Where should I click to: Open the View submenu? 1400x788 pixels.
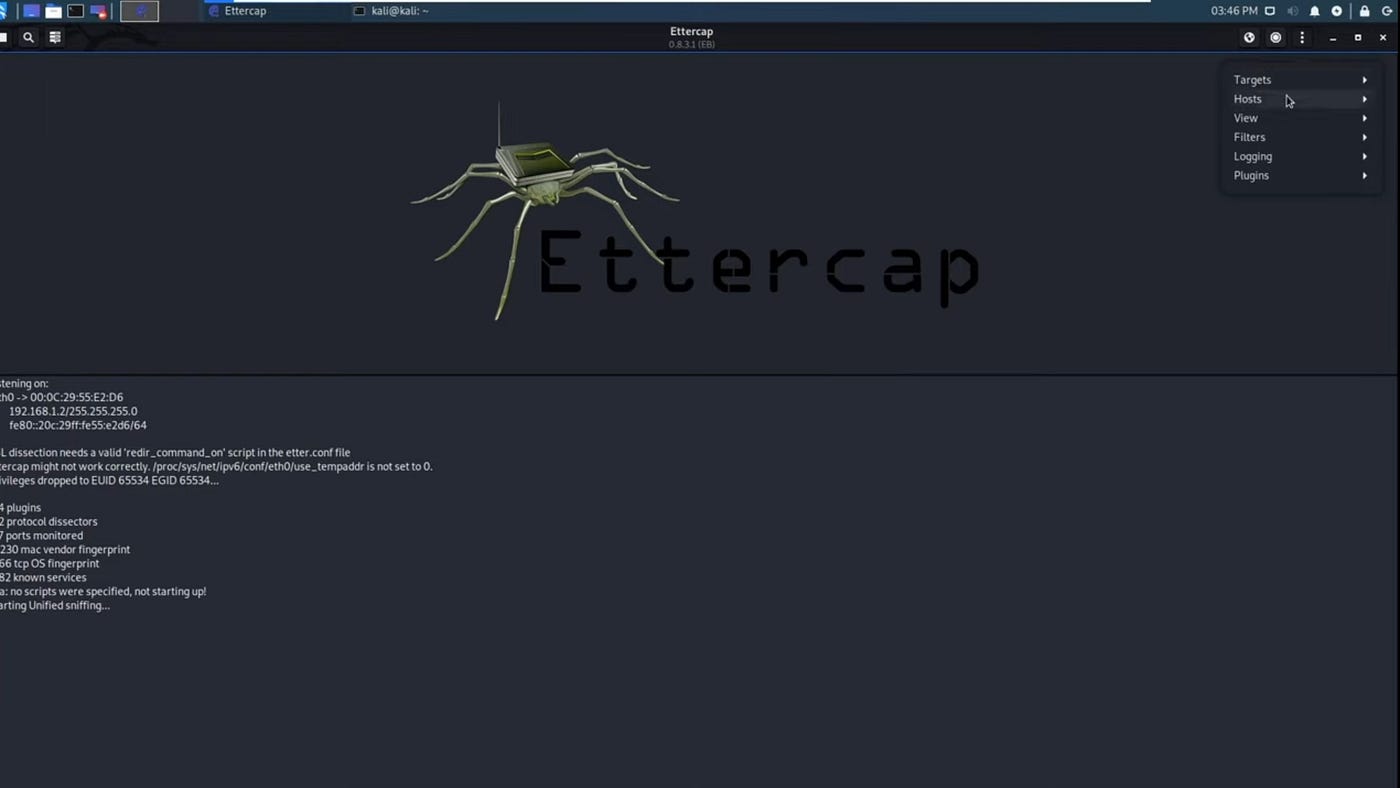[x=1300, y=118]
